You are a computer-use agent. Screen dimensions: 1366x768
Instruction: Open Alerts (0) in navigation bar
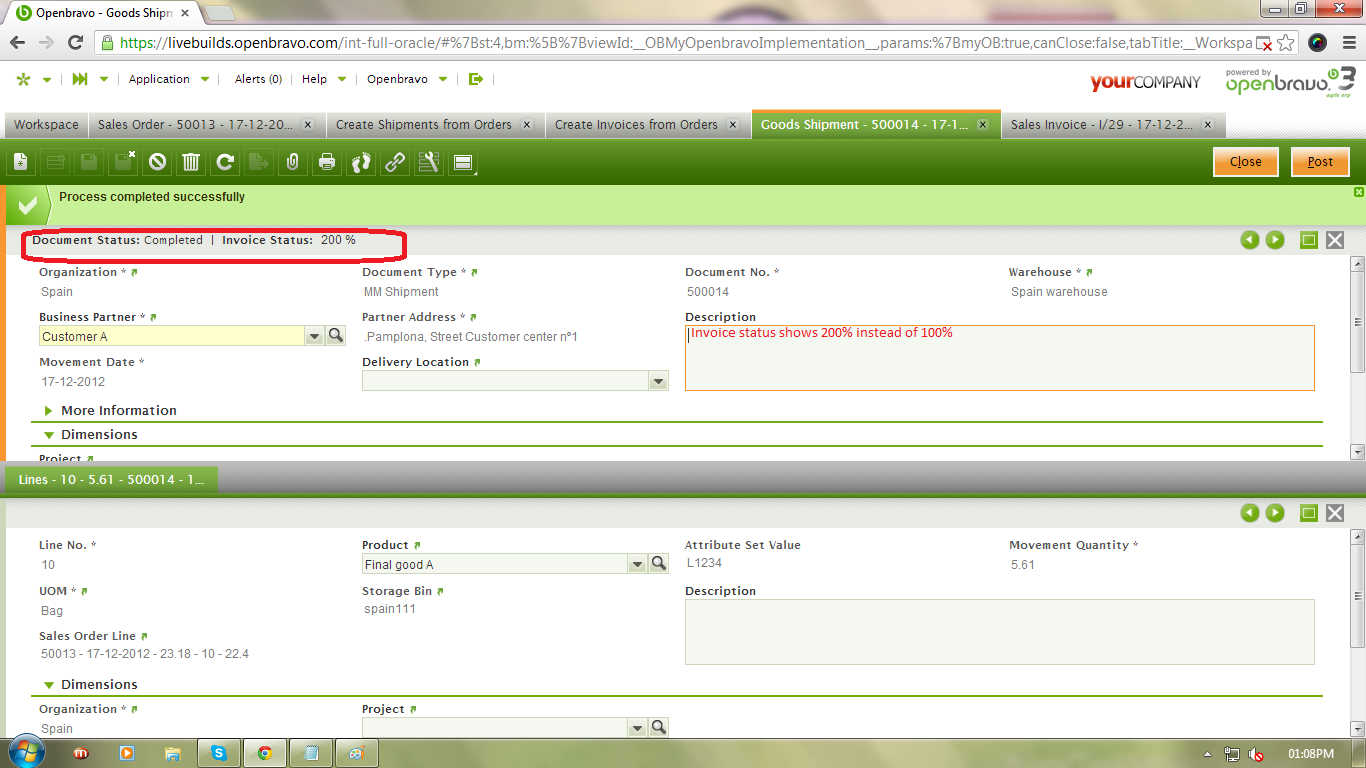click(258, 79)
